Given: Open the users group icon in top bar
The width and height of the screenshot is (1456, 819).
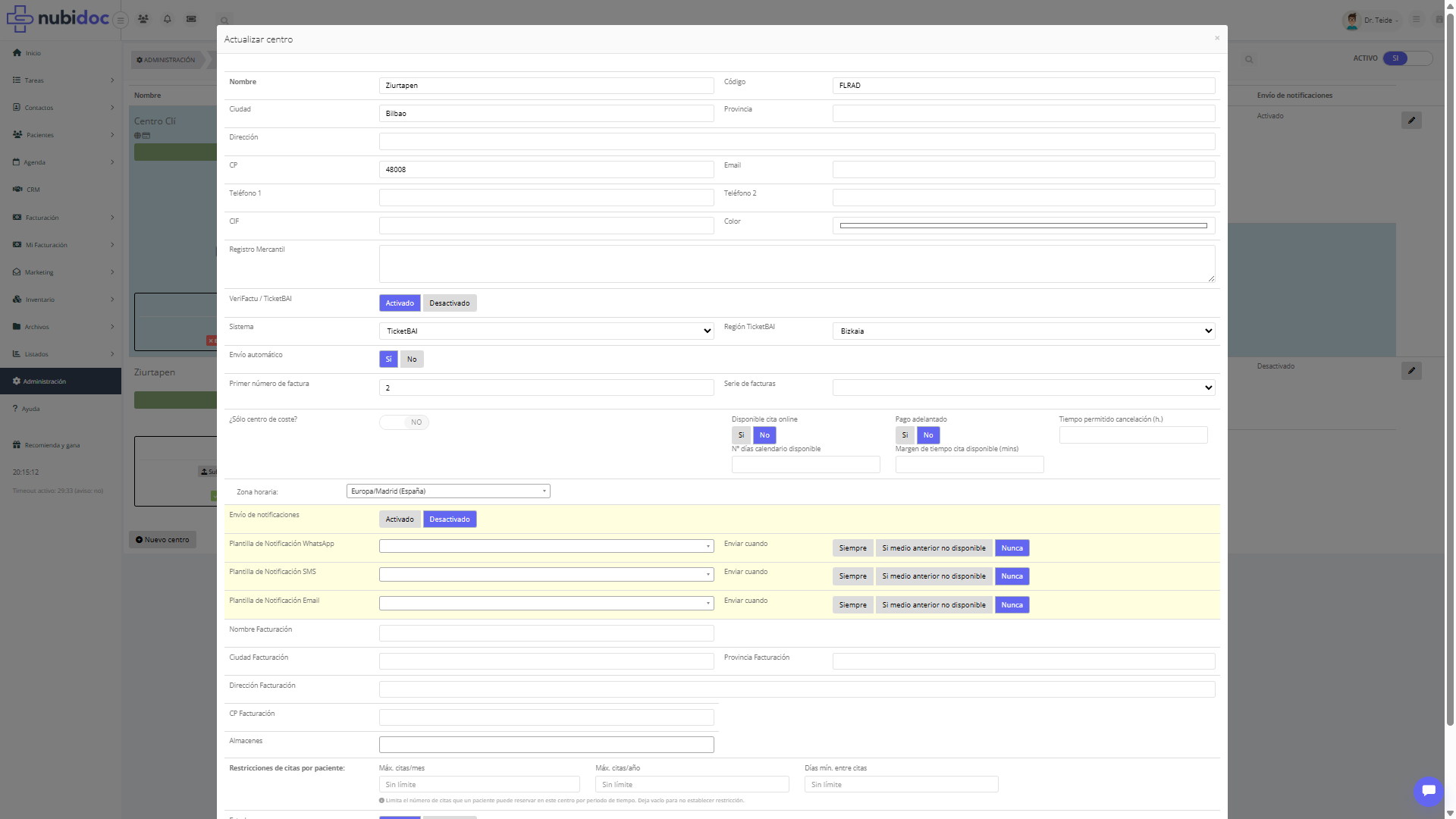Looking at the screenshot, I should coord(143,19).
